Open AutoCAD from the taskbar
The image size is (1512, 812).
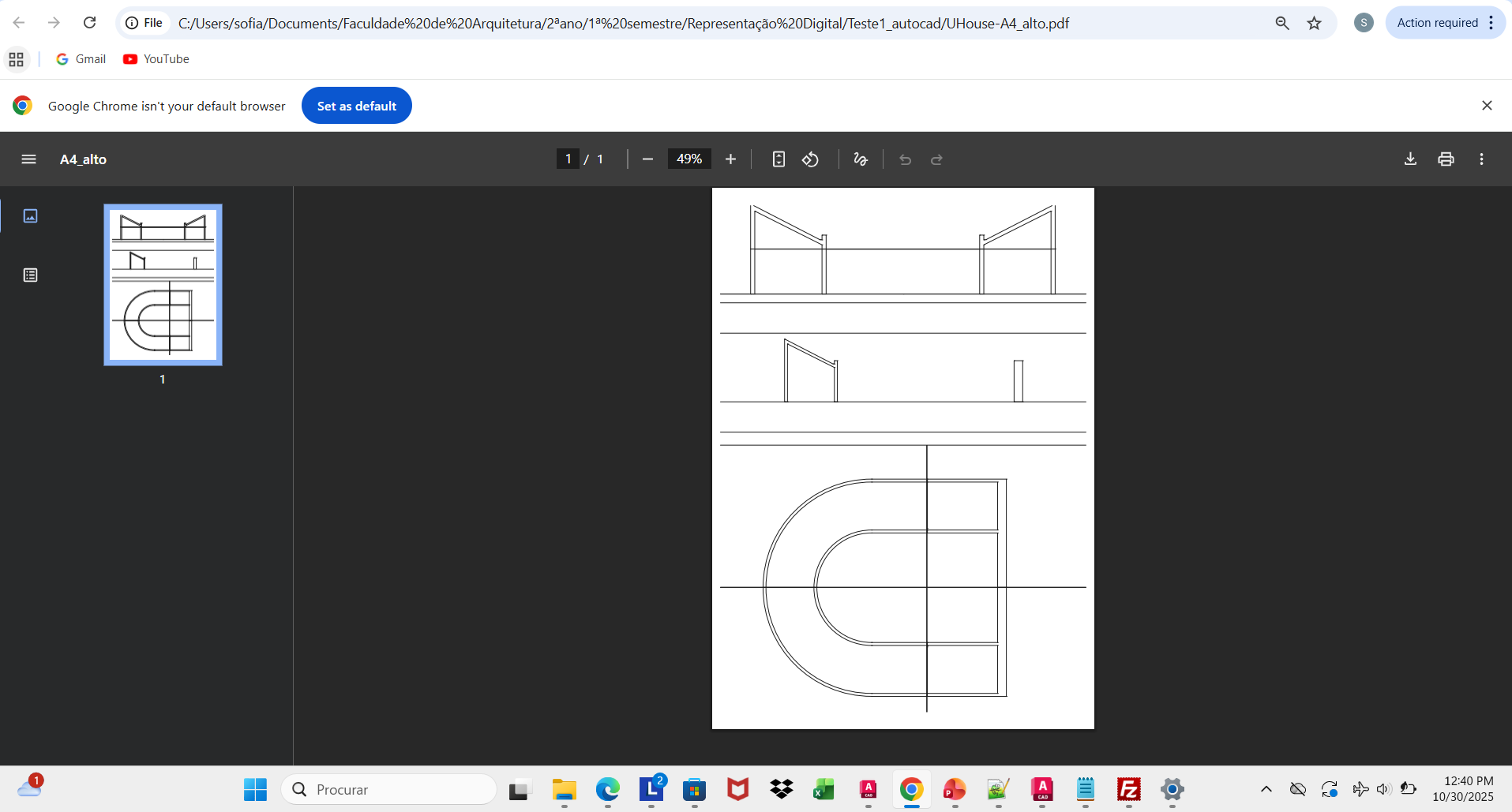tap(1041, 789)
